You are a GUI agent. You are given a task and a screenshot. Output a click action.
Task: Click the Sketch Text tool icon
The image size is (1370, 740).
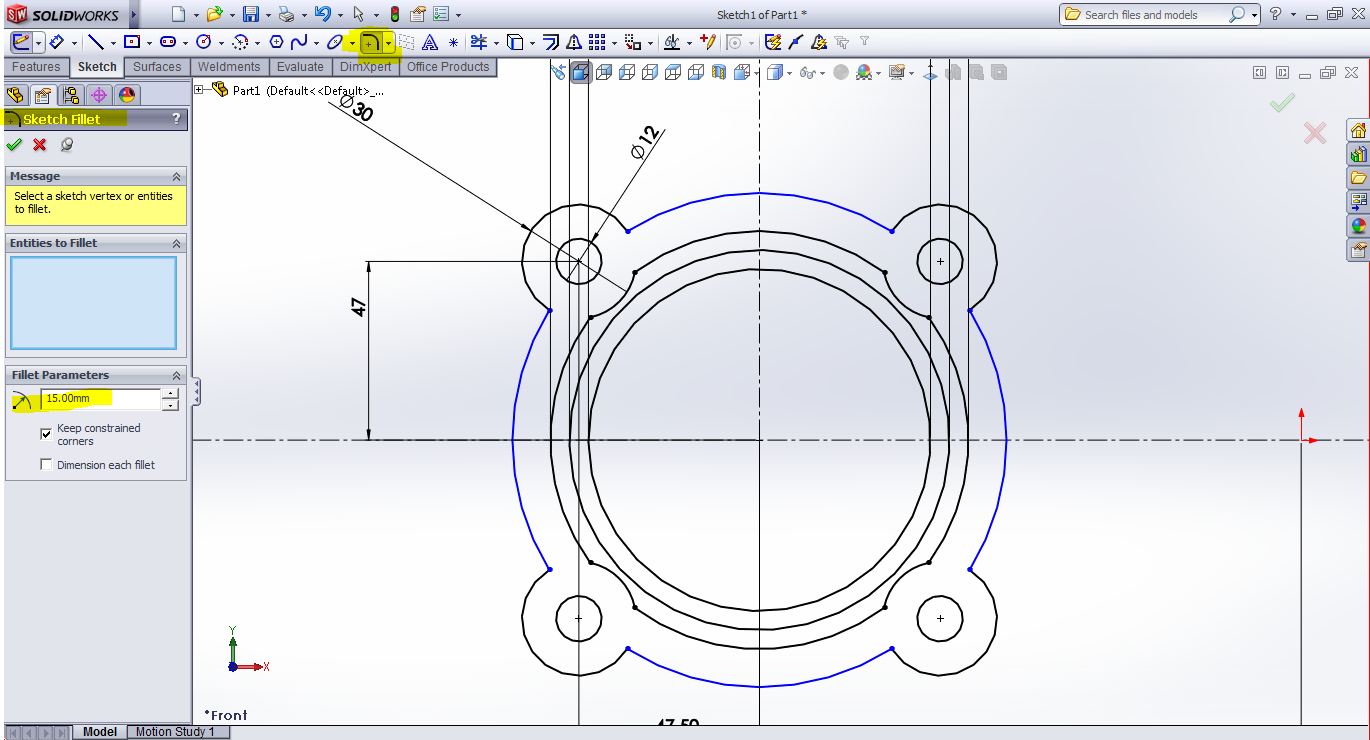[430, 42]
